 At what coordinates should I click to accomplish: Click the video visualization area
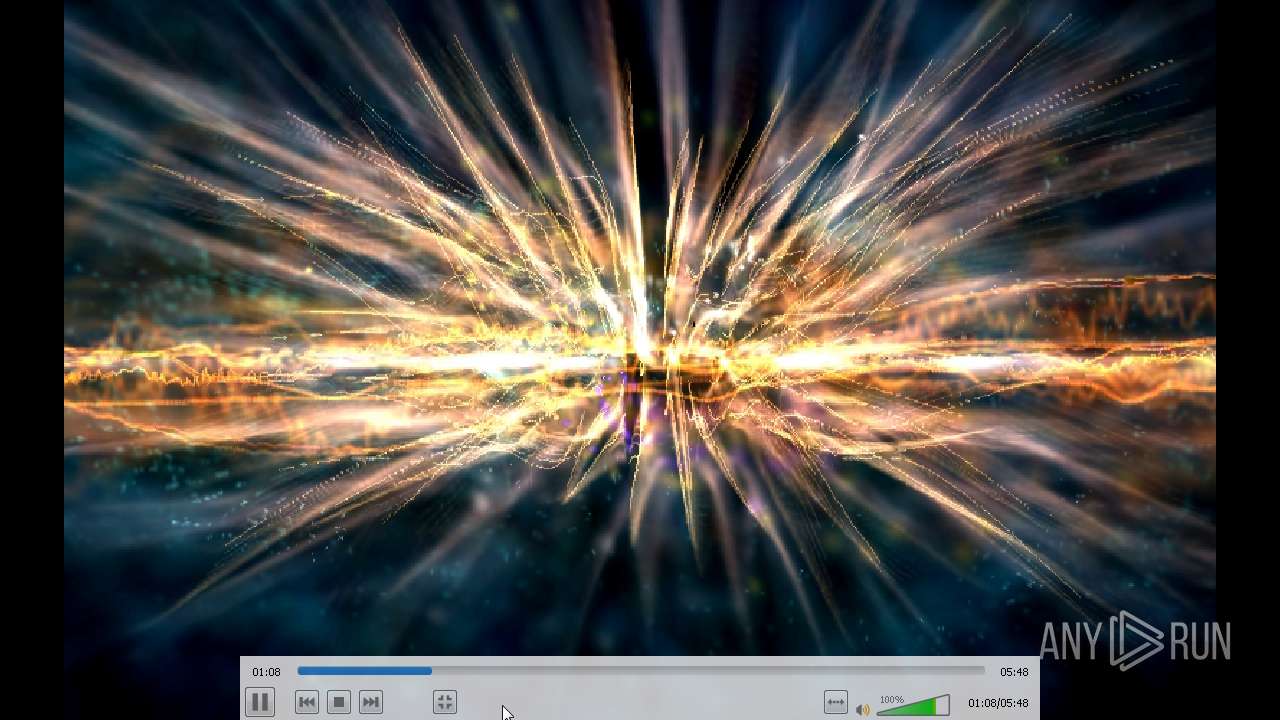point(640,328)
